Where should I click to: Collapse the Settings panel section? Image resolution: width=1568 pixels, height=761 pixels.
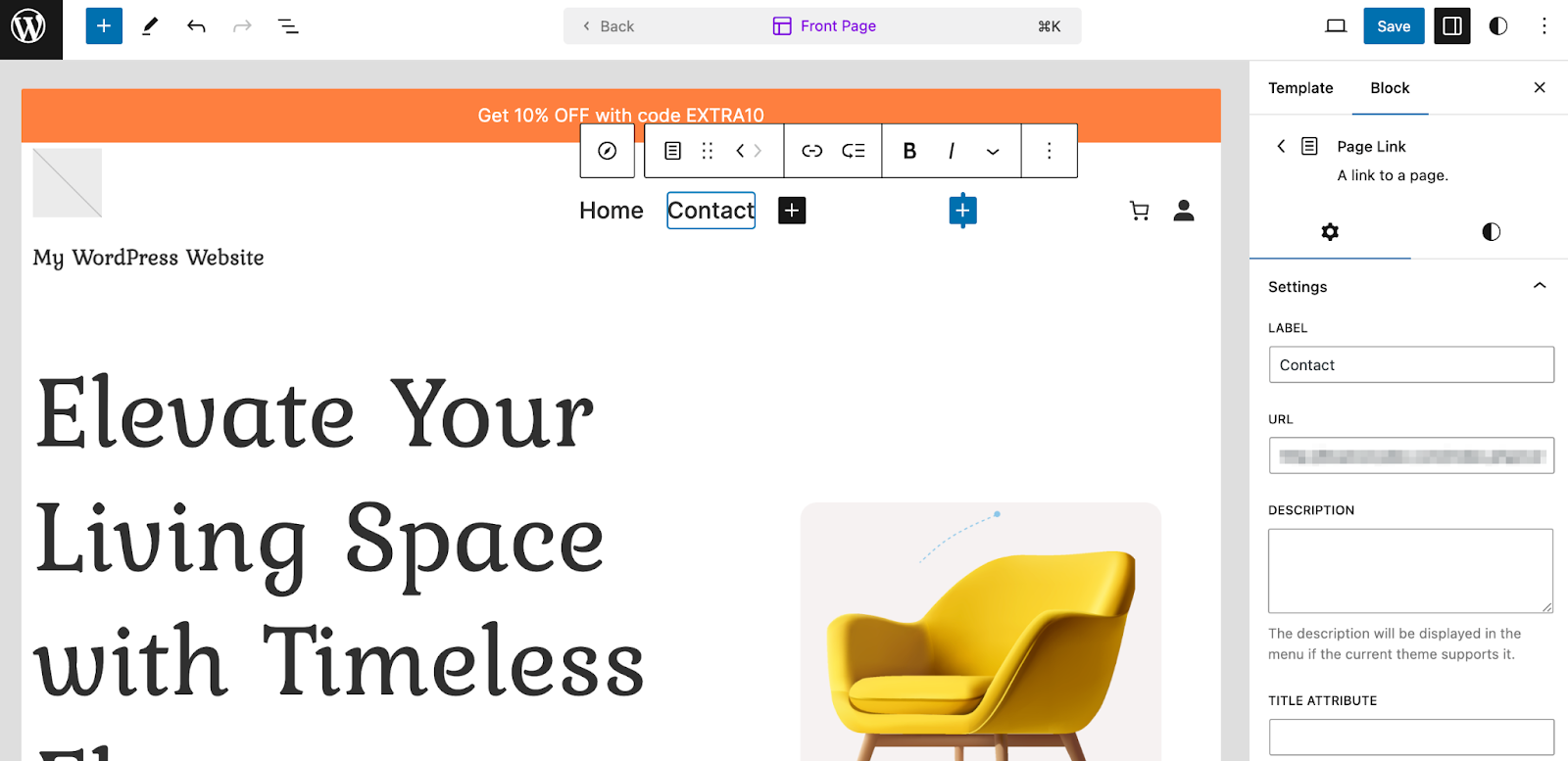(1540, 286)
